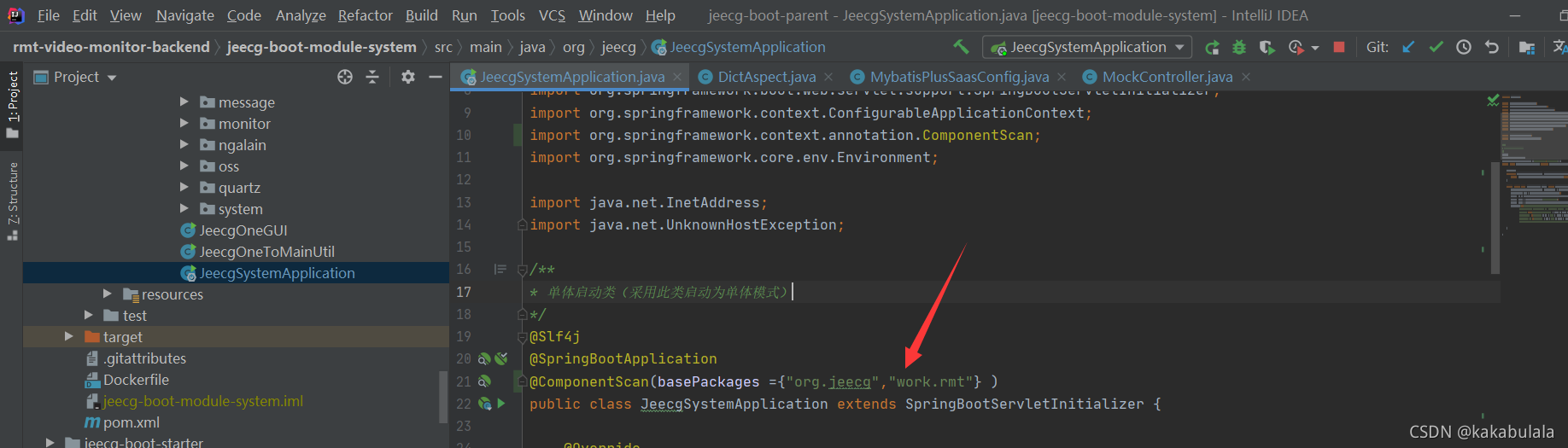Expand the monitor folder

pos(184,123)
